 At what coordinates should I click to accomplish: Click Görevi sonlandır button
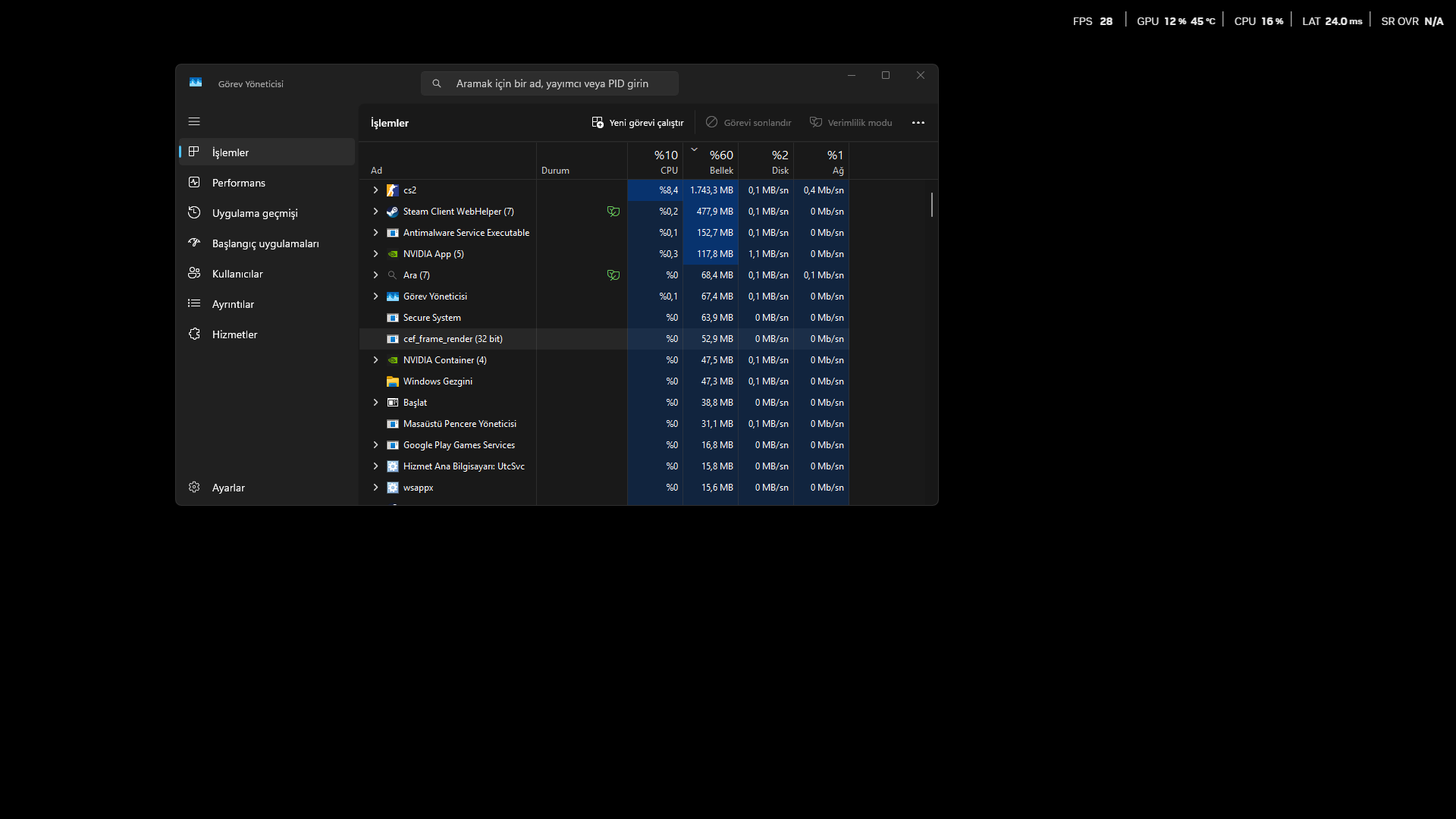748,123
